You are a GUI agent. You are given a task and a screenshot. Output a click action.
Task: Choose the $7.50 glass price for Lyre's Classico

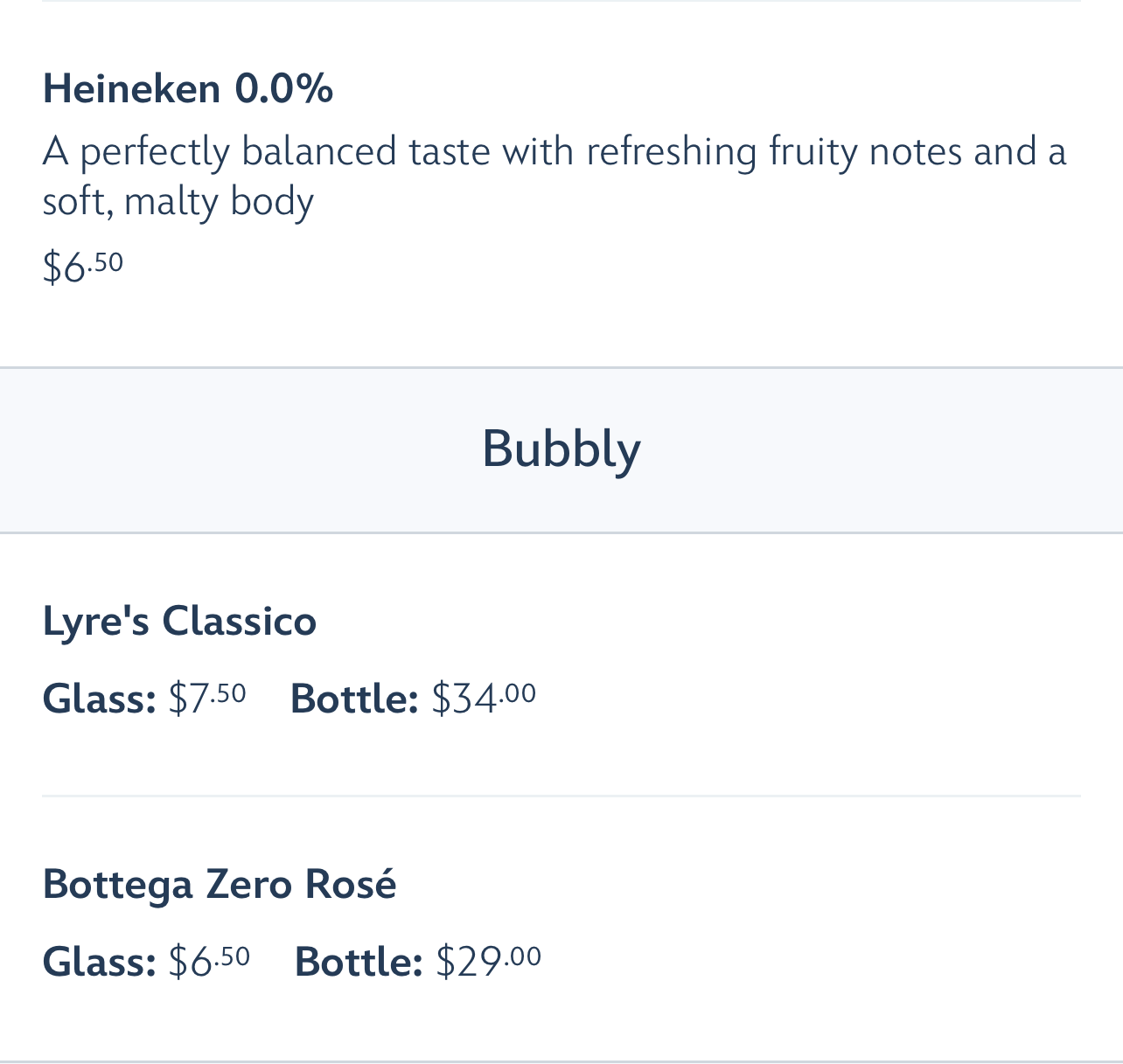[207, 699]
